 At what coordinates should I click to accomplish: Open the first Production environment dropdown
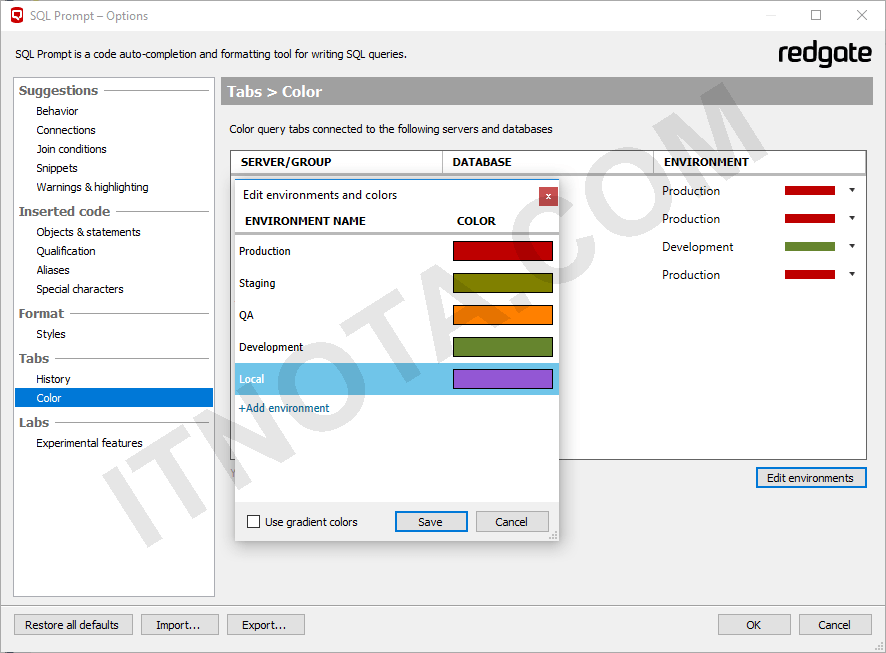[851, 190]
